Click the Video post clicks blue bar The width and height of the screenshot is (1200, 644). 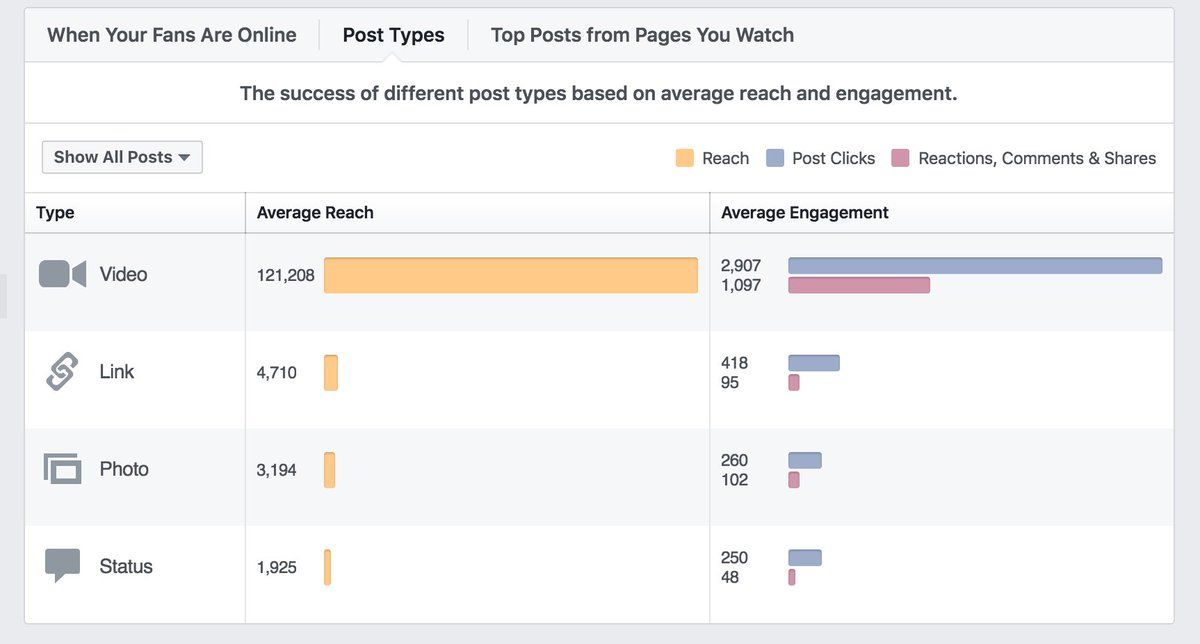pos(975,265)
